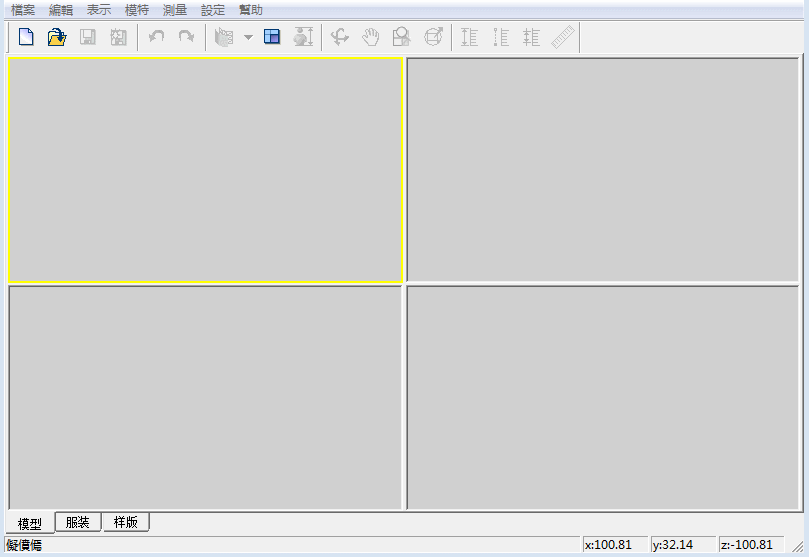Open the 檔案 menu

pos(24,10)
